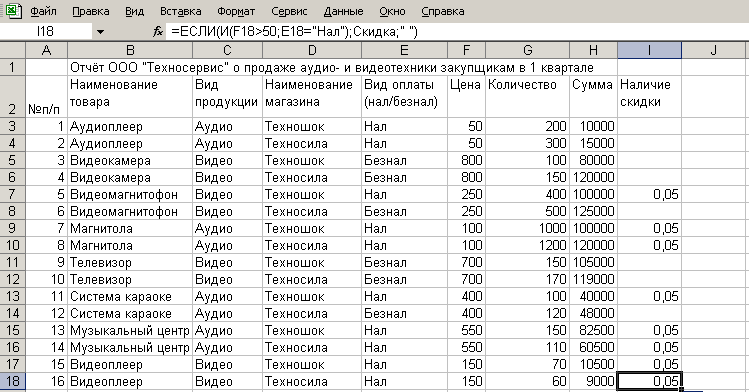This screenshot has height=392, width=749.
Task: Click Безнал cell in row 6
Action: point(404,178)
